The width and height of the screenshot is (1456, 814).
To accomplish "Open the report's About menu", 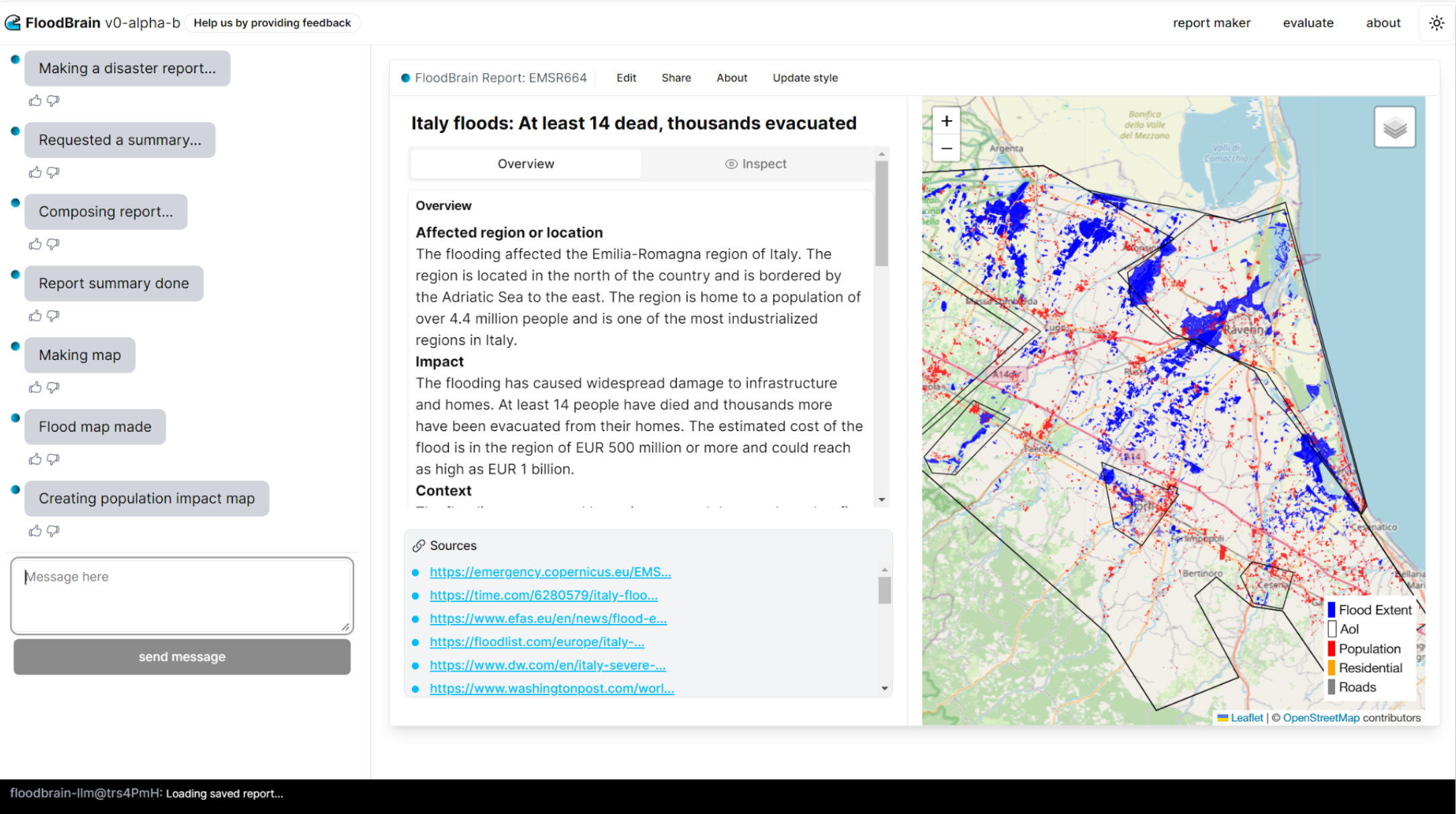I will [732, 78].
